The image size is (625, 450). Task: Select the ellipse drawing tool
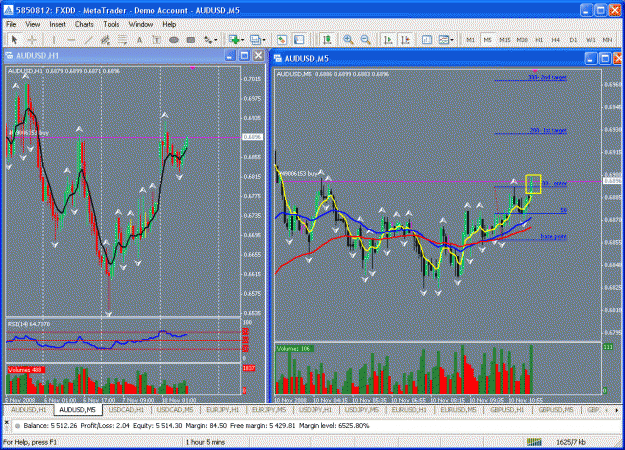[173, 40]
